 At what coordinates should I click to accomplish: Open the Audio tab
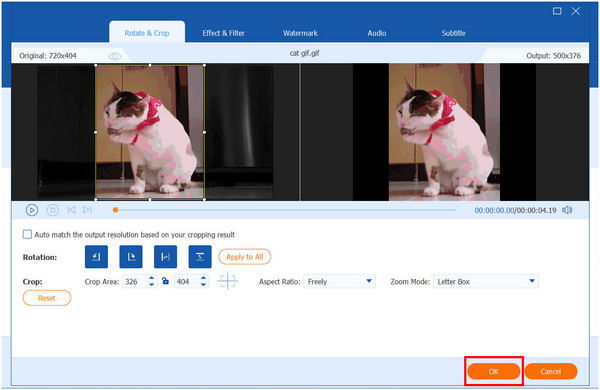point(377,33)
